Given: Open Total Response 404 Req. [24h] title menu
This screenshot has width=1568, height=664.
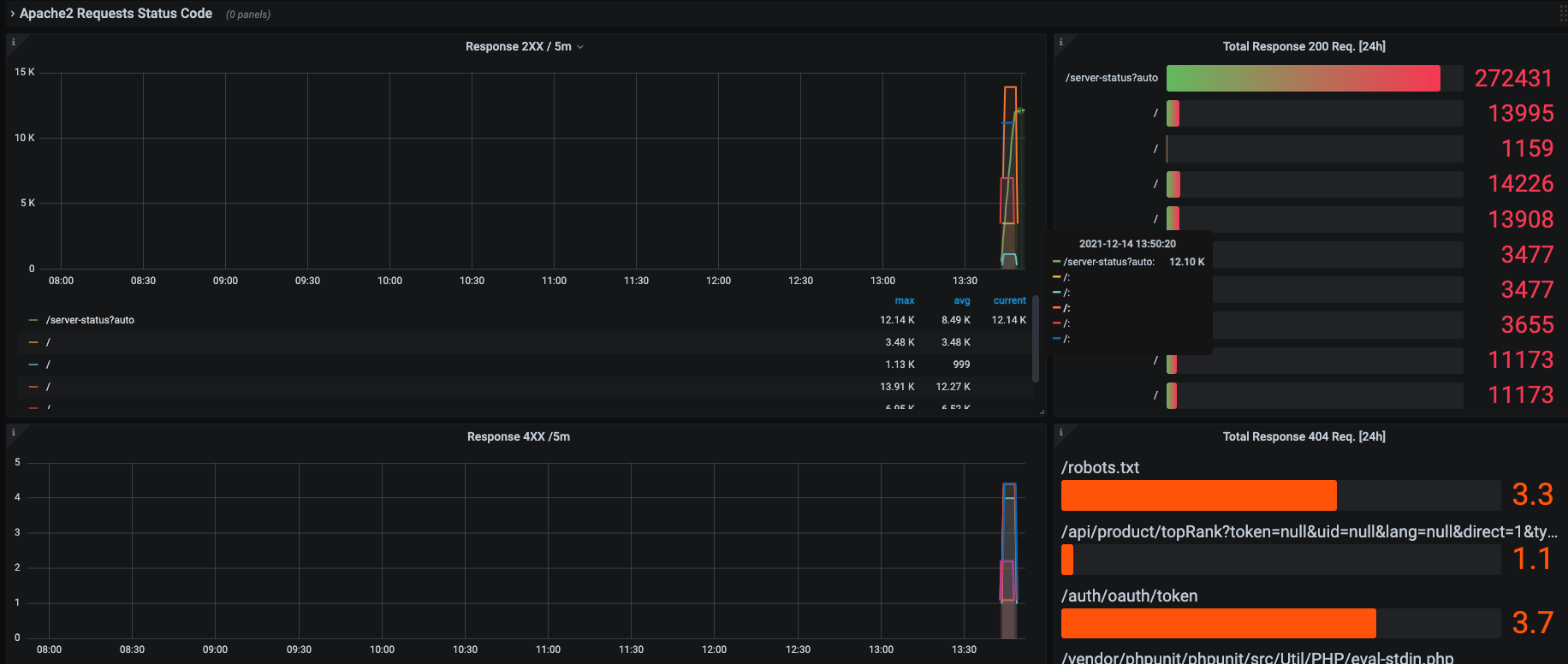Looking at the screenshot, I should click(1304, 436).
